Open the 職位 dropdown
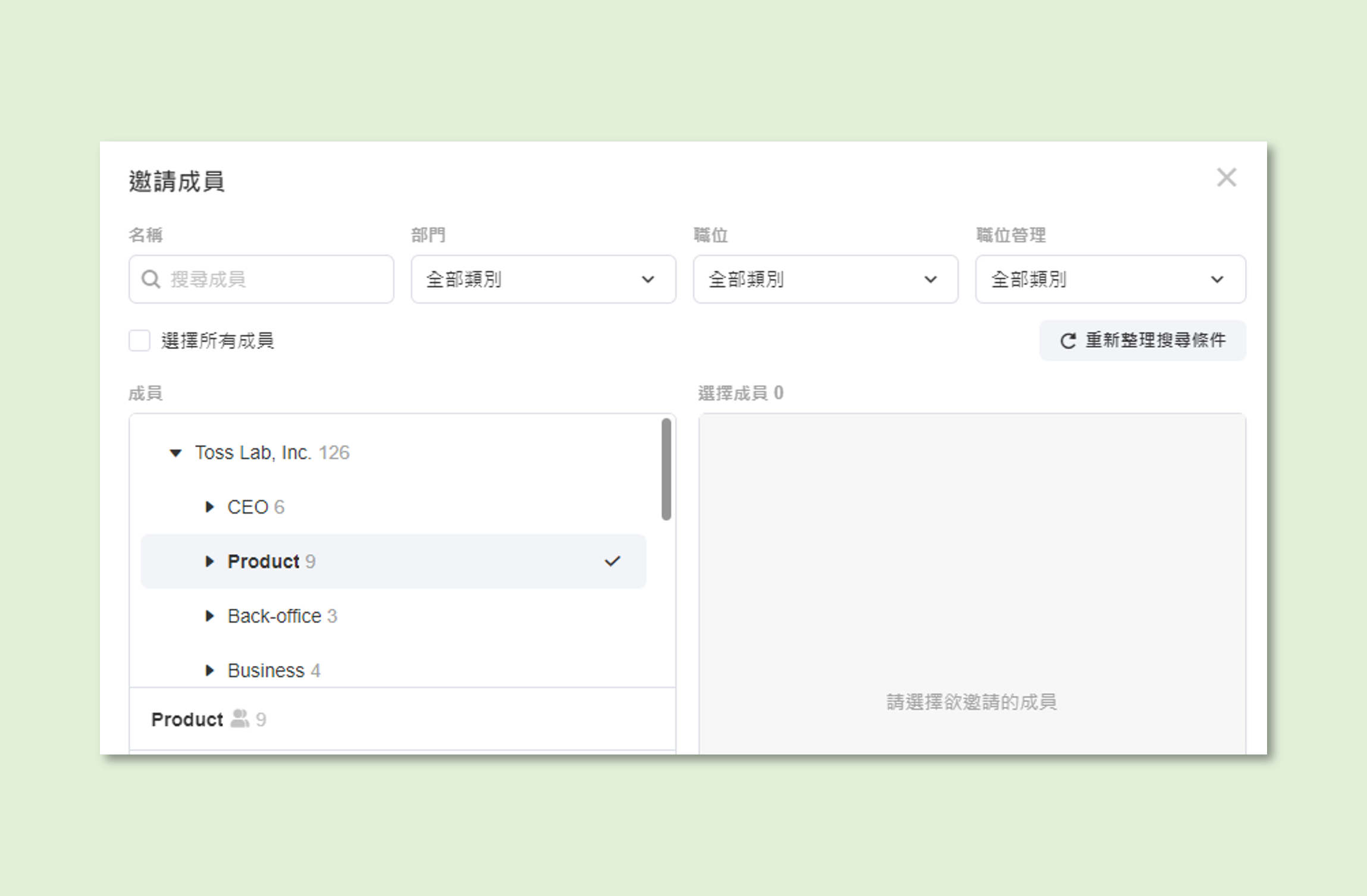 [826, 279]
